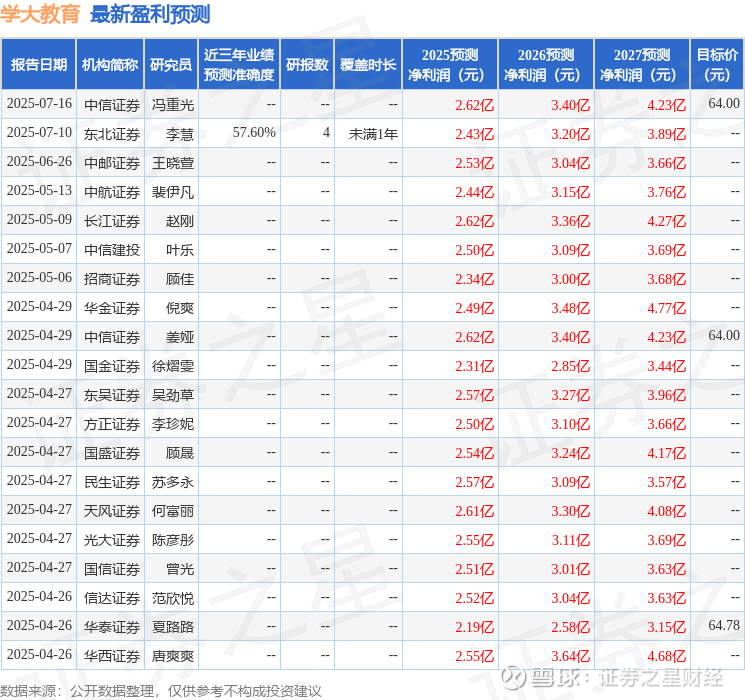Click the 中邮证券 institution cell
Viewport: 745px width, 700px height.
coord(112,163)
